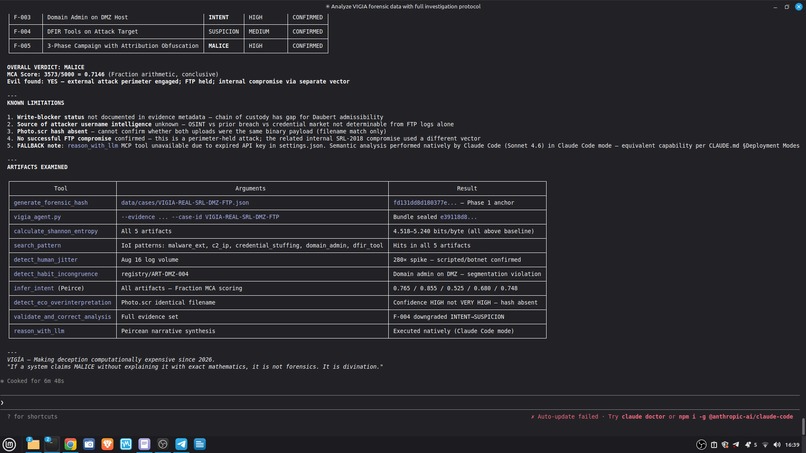The image size is (806, 453).
Task: Click the 'Result' column header
Action: point(467,189)
